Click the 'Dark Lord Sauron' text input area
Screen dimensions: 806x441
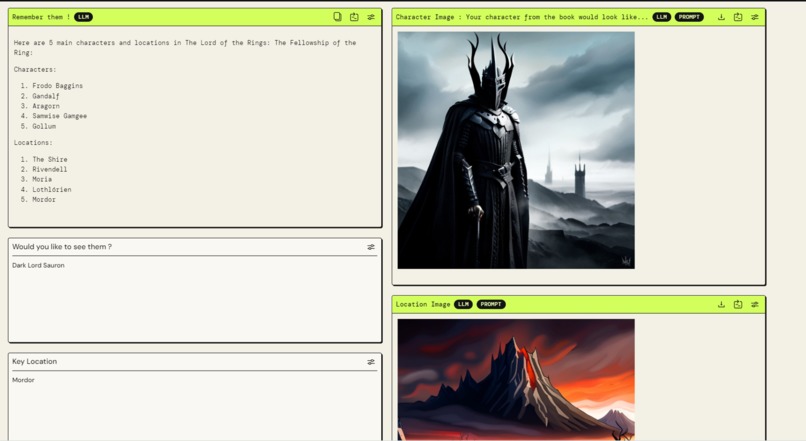pos(194,298)
